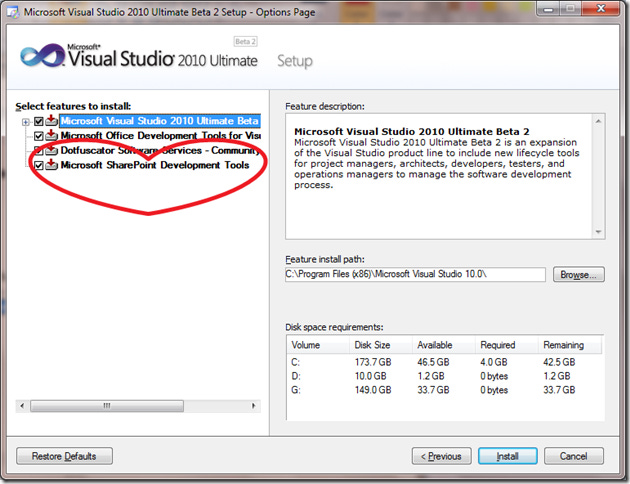
Task: Start installation with the Install button
Action: [507, 456]
